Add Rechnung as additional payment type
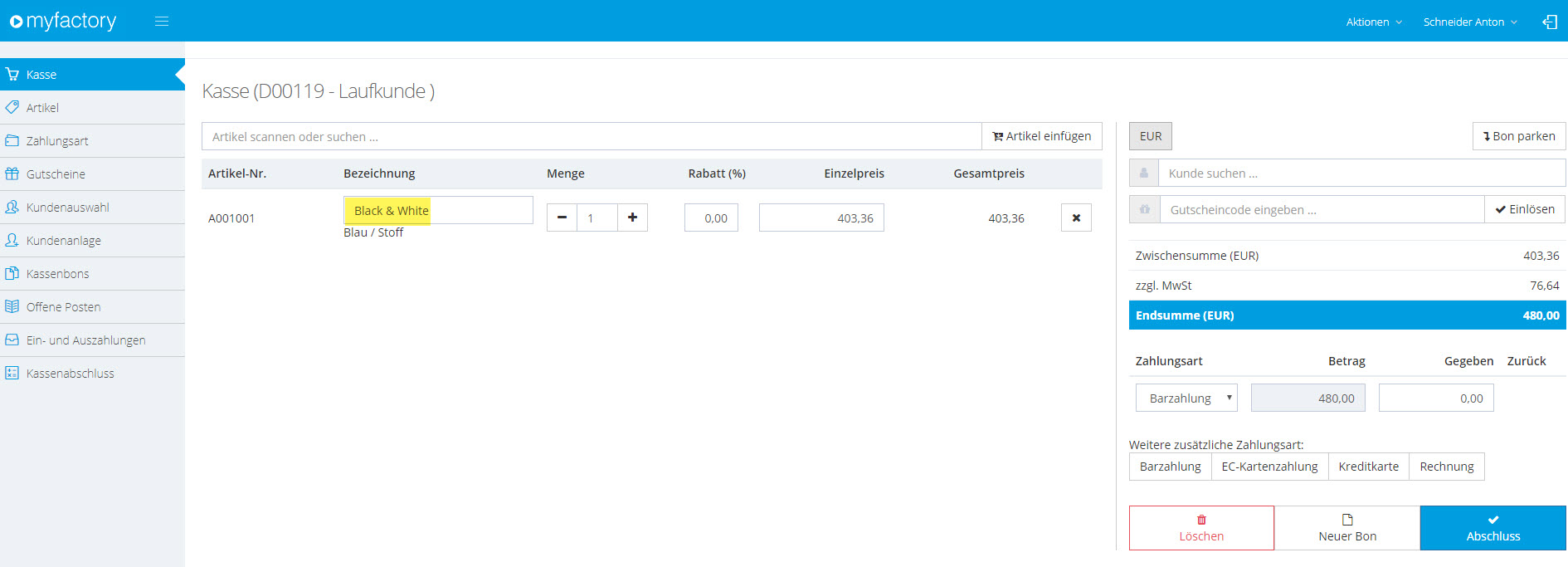The image size is (1568, 567). tap(1447, 466)
